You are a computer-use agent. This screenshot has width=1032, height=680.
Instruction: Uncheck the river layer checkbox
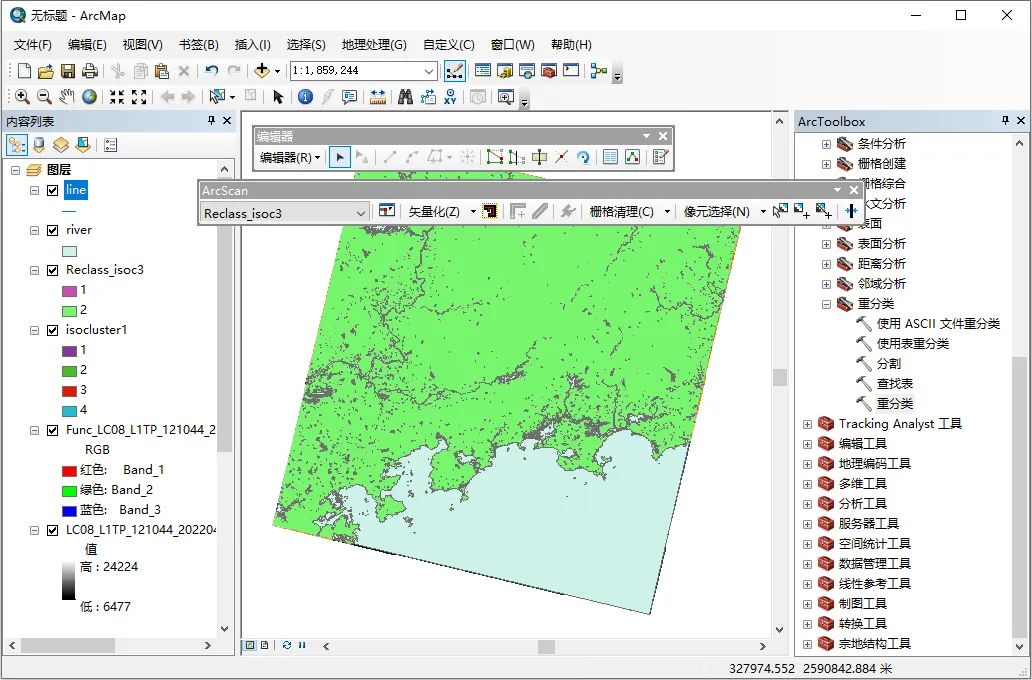[53, 230]
